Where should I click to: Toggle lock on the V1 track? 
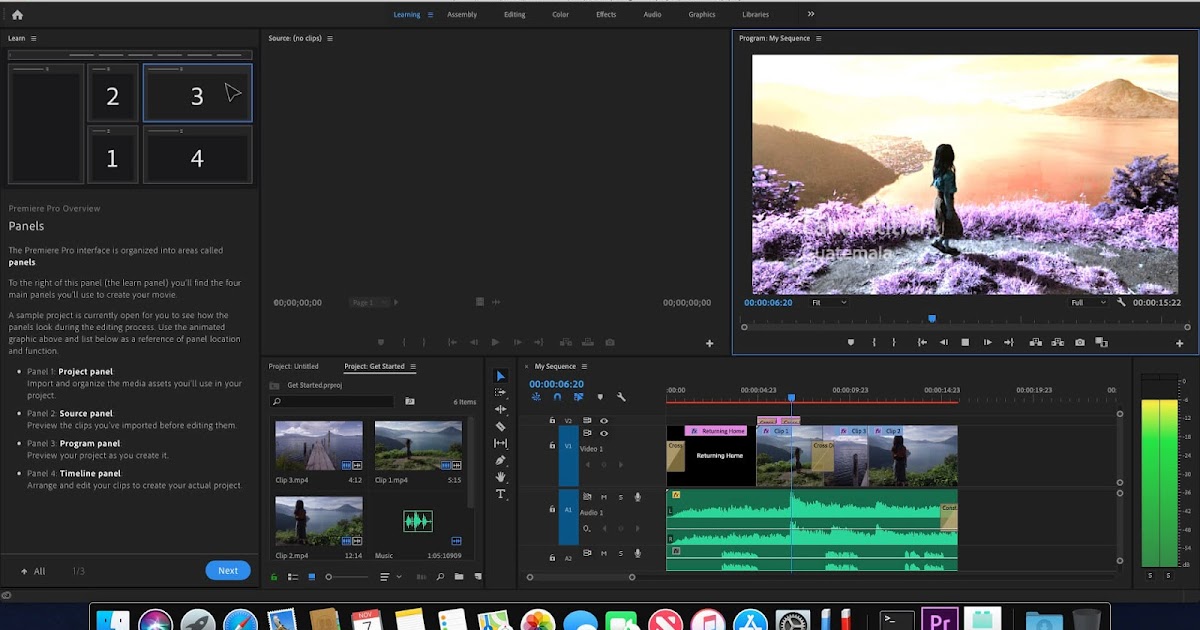click(x=552, y=445)
